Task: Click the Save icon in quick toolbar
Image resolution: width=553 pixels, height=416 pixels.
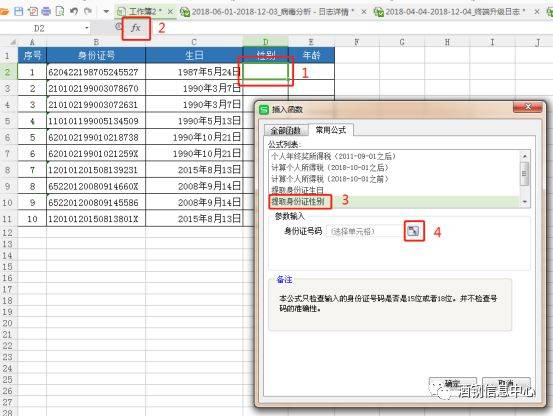Action: 18,11
